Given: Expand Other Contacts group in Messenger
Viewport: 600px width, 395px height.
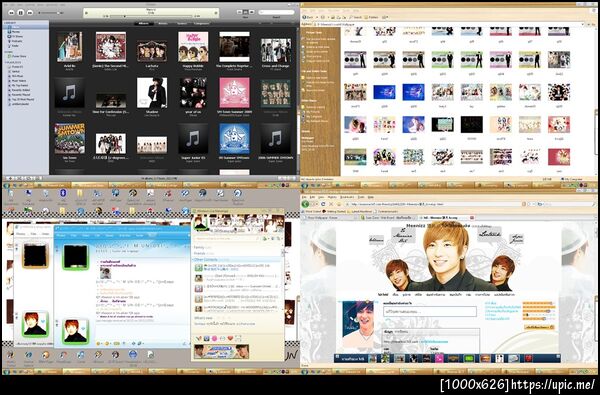Looking at the screenshot, I should point(206,260).
